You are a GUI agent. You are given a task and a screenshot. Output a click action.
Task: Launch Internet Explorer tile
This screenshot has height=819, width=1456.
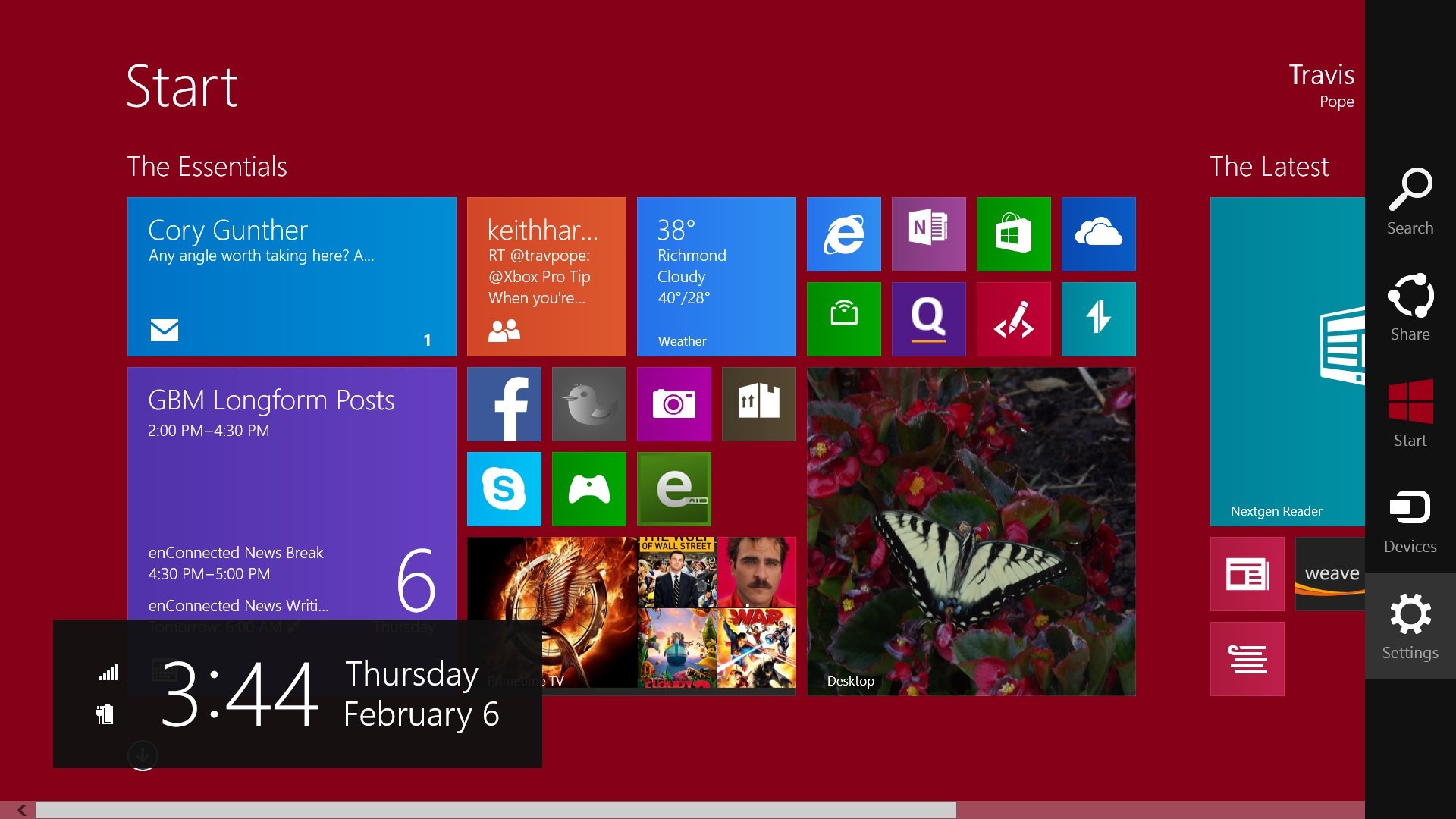844,234
